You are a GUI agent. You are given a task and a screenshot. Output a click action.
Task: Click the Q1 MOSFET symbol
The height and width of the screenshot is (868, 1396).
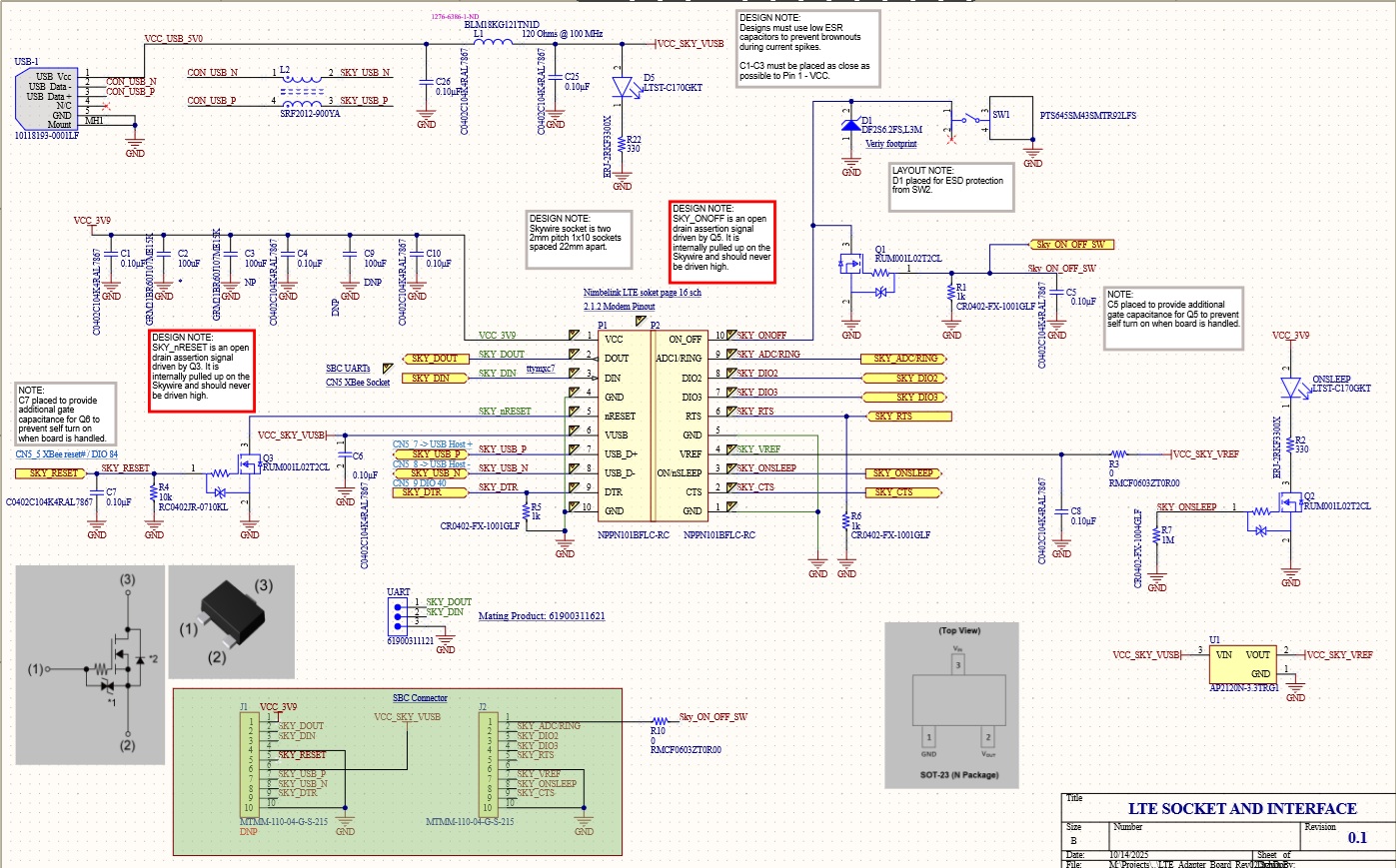(x=851, y=265)
